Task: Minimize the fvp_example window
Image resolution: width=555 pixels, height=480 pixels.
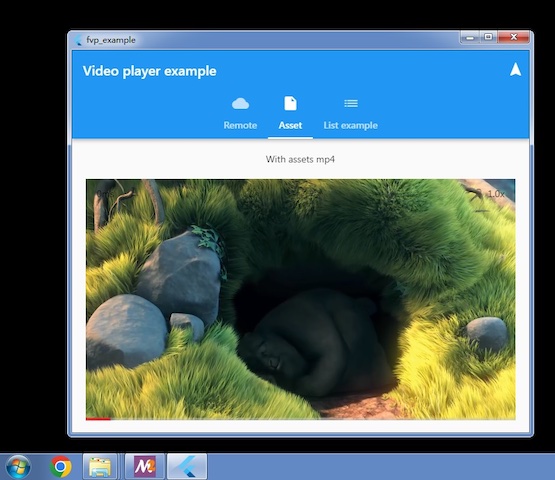Action: (470, 38)
